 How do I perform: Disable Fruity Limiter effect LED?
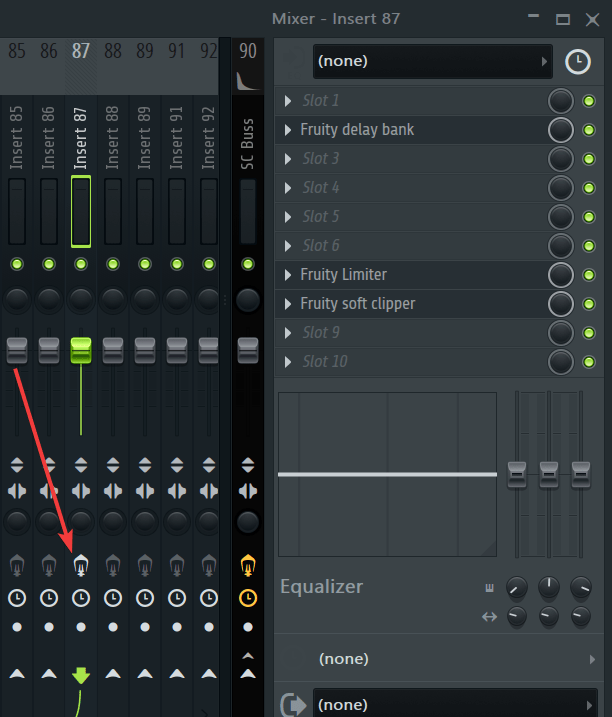[589, 275]
